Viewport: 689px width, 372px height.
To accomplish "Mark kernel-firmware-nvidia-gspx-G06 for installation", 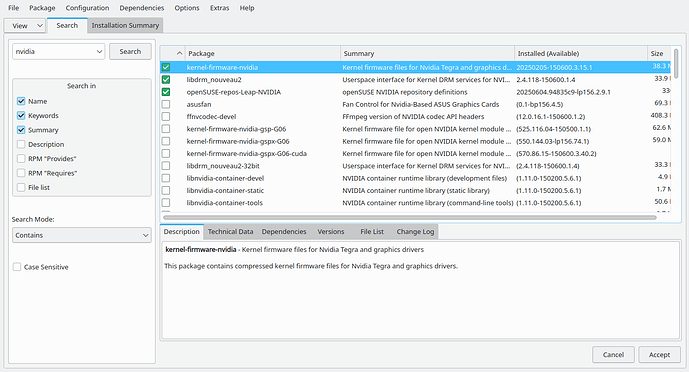I will click(166, 141).
